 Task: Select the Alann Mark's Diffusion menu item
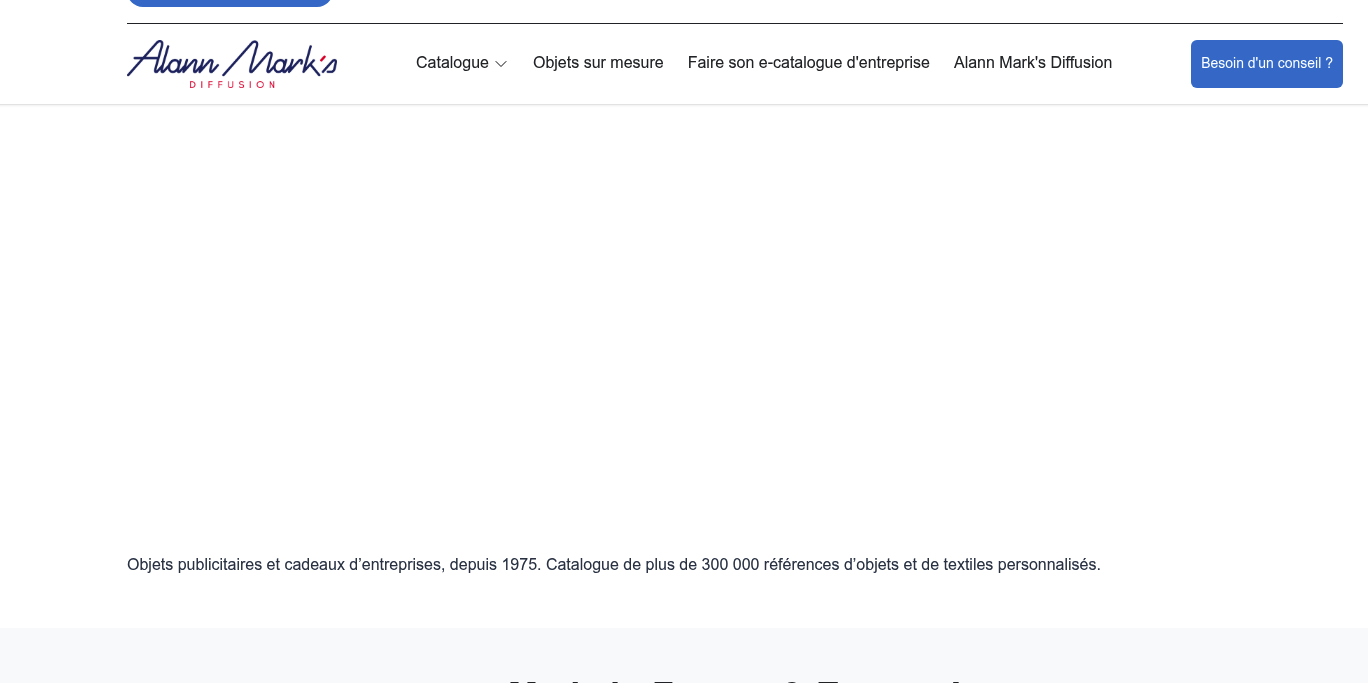point(1033,63)
